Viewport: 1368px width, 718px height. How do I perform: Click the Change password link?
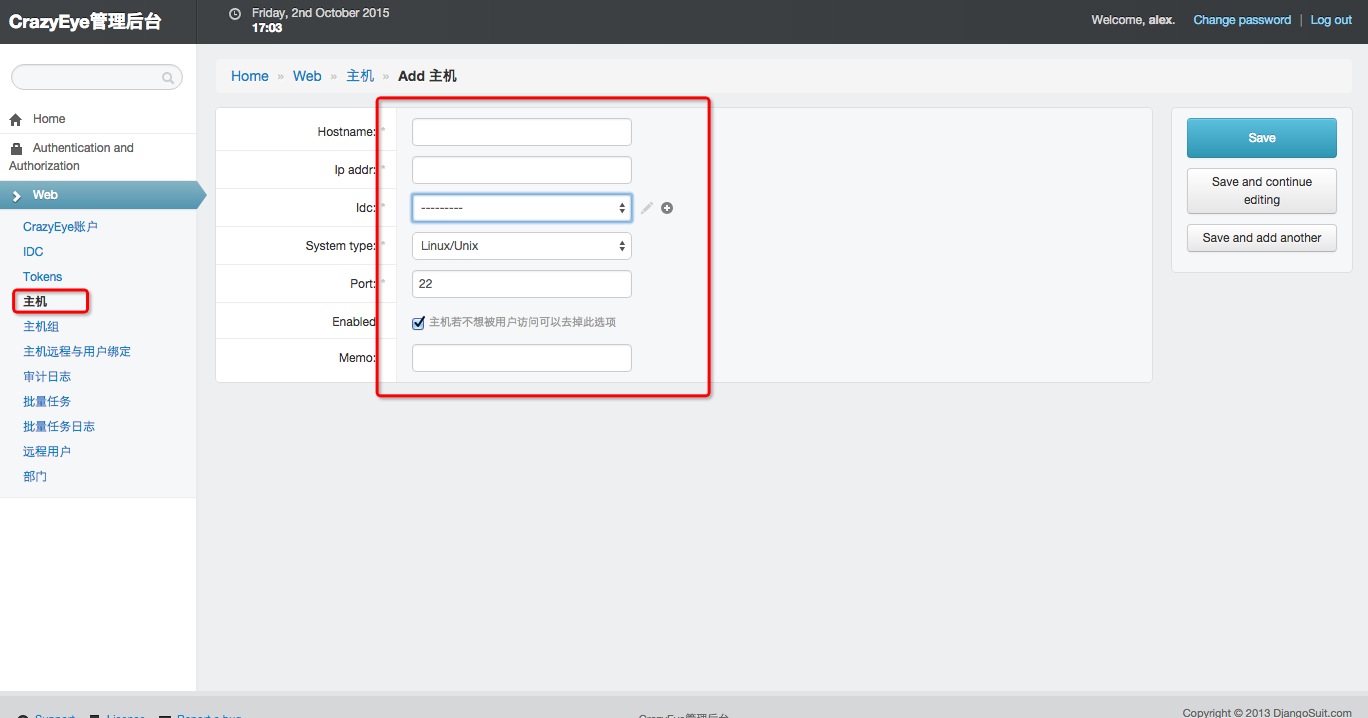pos(1242,20)
